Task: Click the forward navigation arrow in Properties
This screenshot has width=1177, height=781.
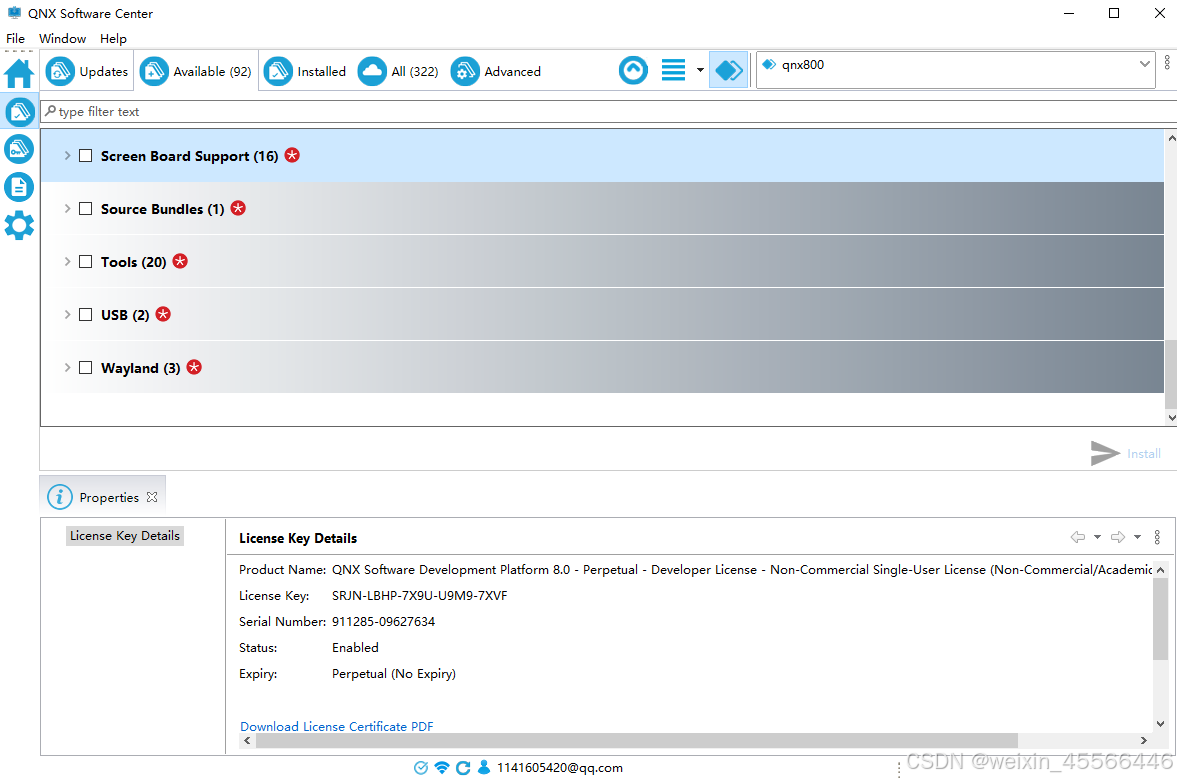Action: point(1118,537)
